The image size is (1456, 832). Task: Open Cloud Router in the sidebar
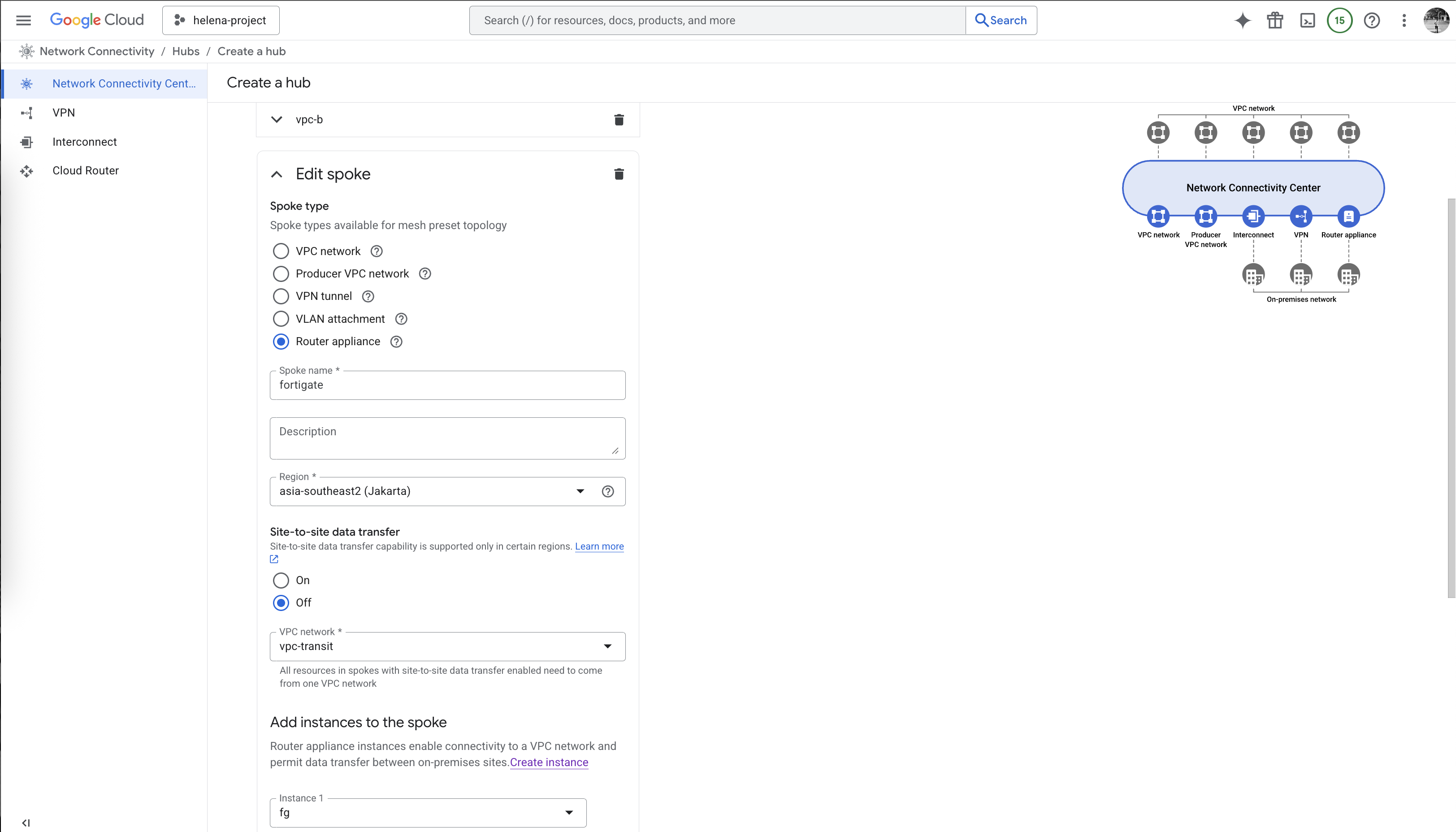(x=86, y=171)
